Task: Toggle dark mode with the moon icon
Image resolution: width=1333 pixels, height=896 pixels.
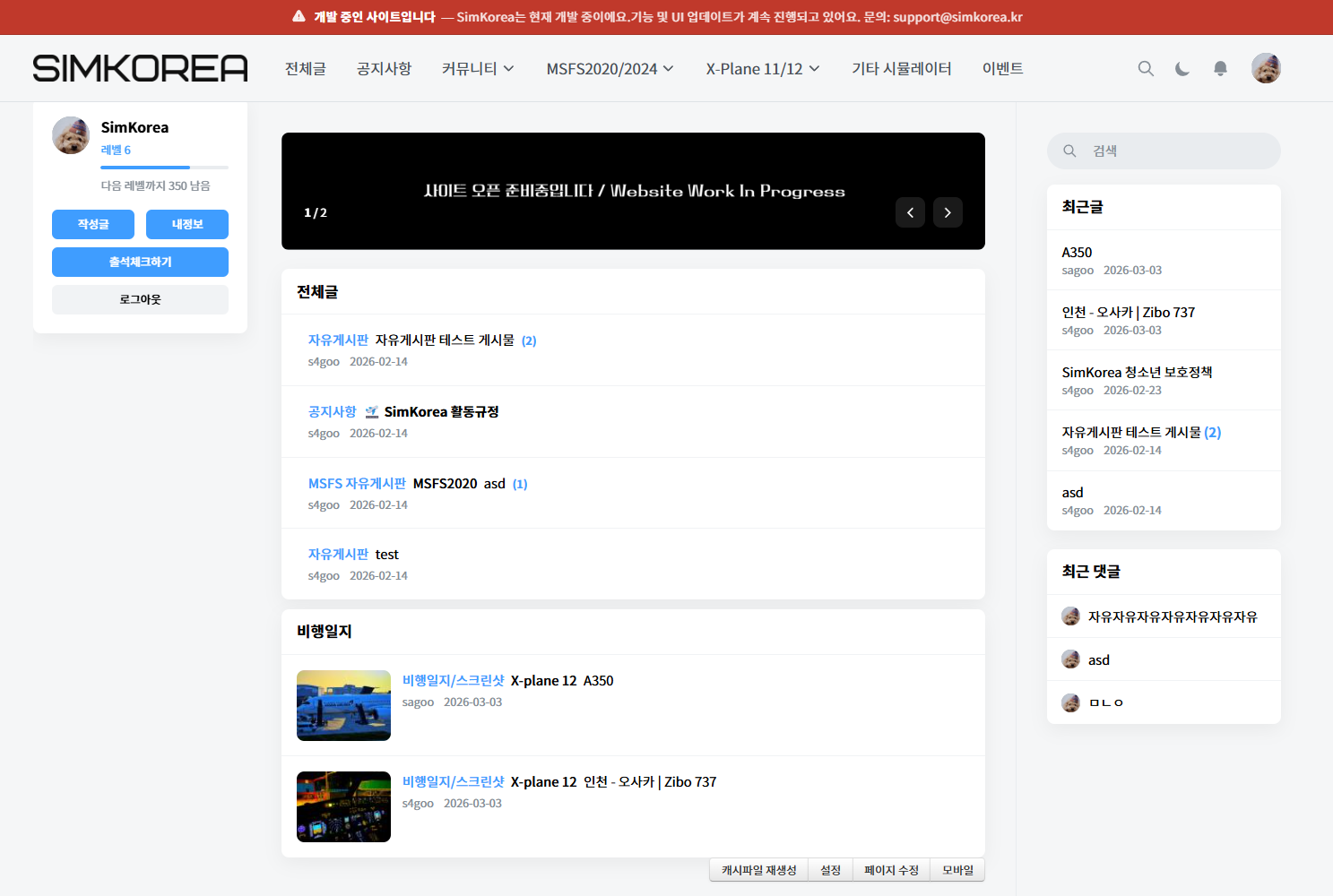Action: point(1182,68)
